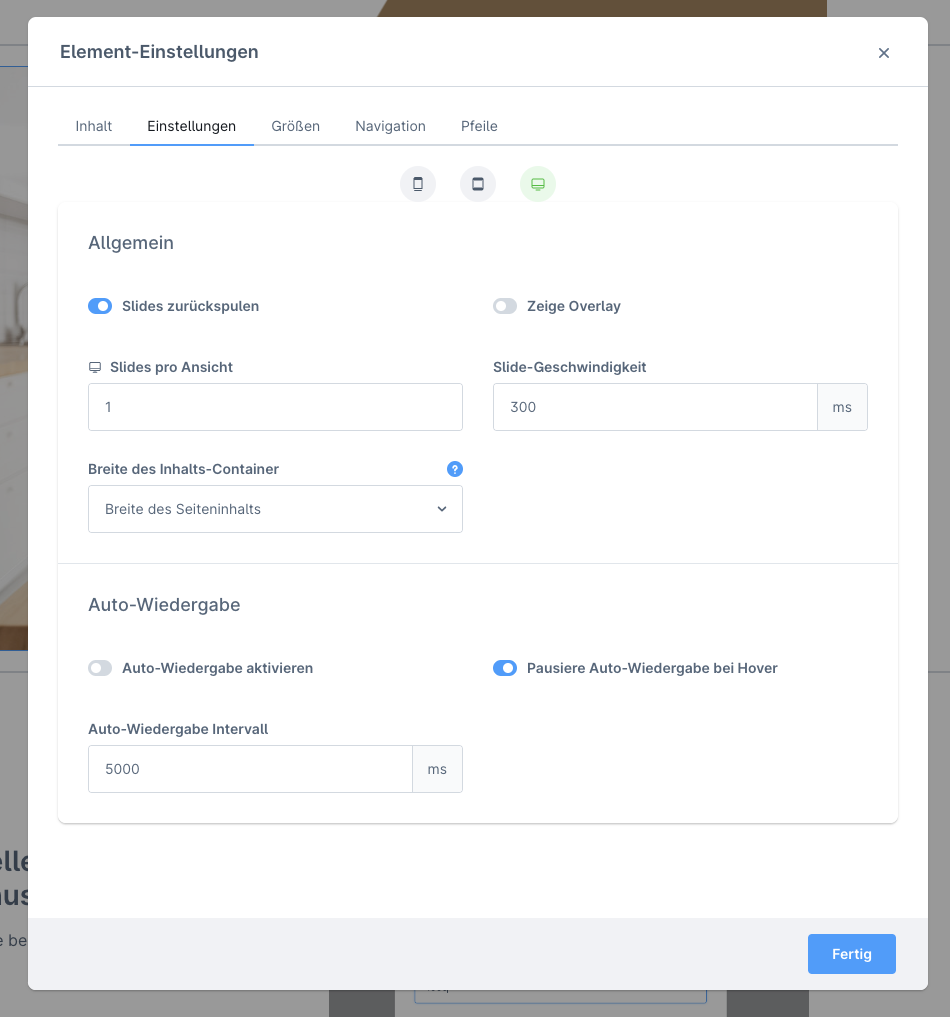
Task: Select the tablet device view icon
Action: coord(478,184)
